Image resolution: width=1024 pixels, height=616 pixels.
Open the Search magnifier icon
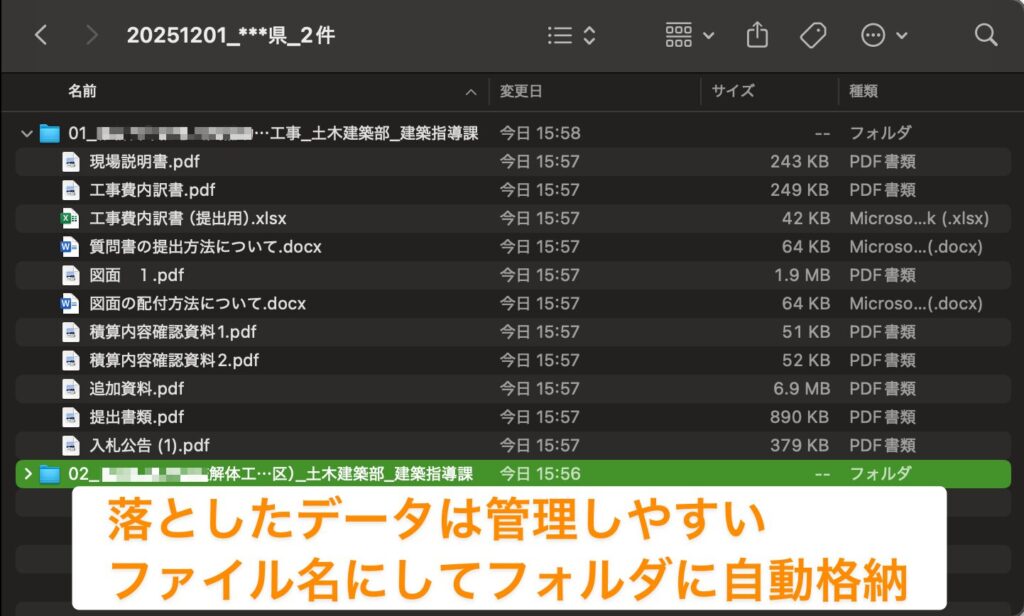[986, 36]
